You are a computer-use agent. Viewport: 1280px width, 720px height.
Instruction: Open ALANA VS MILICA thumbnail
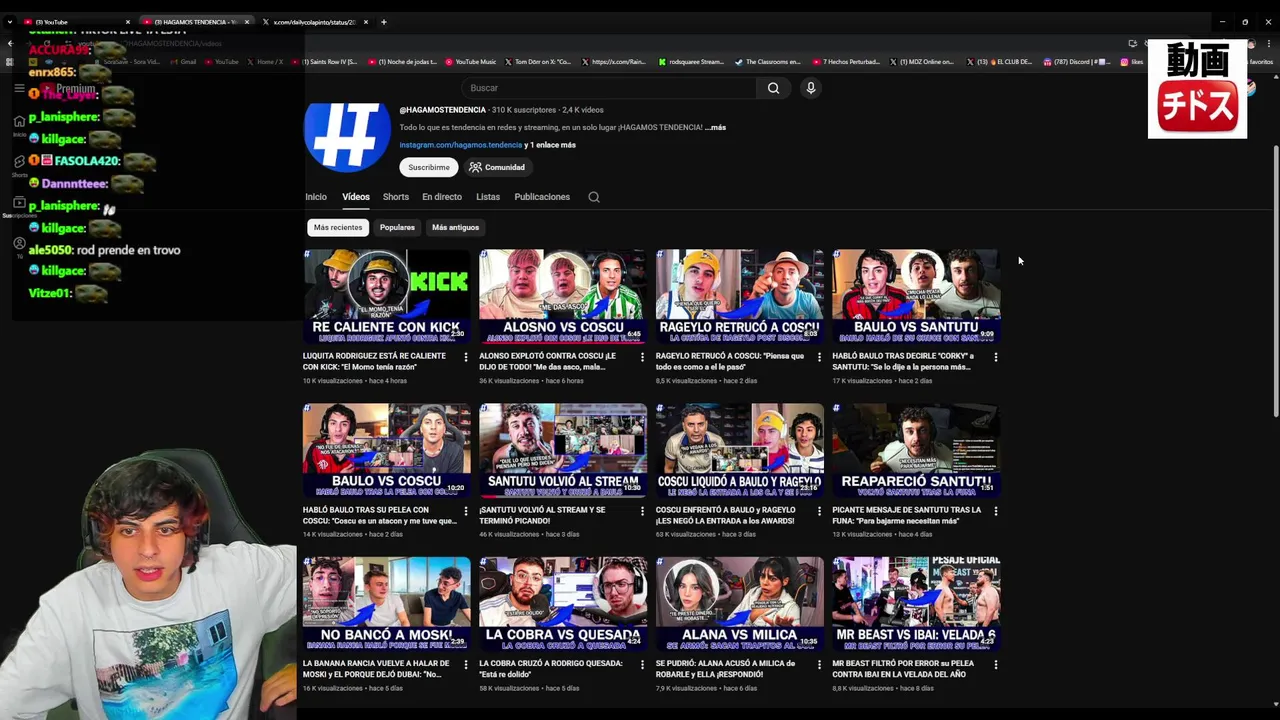pyautogui.click(x=740, y=603)
